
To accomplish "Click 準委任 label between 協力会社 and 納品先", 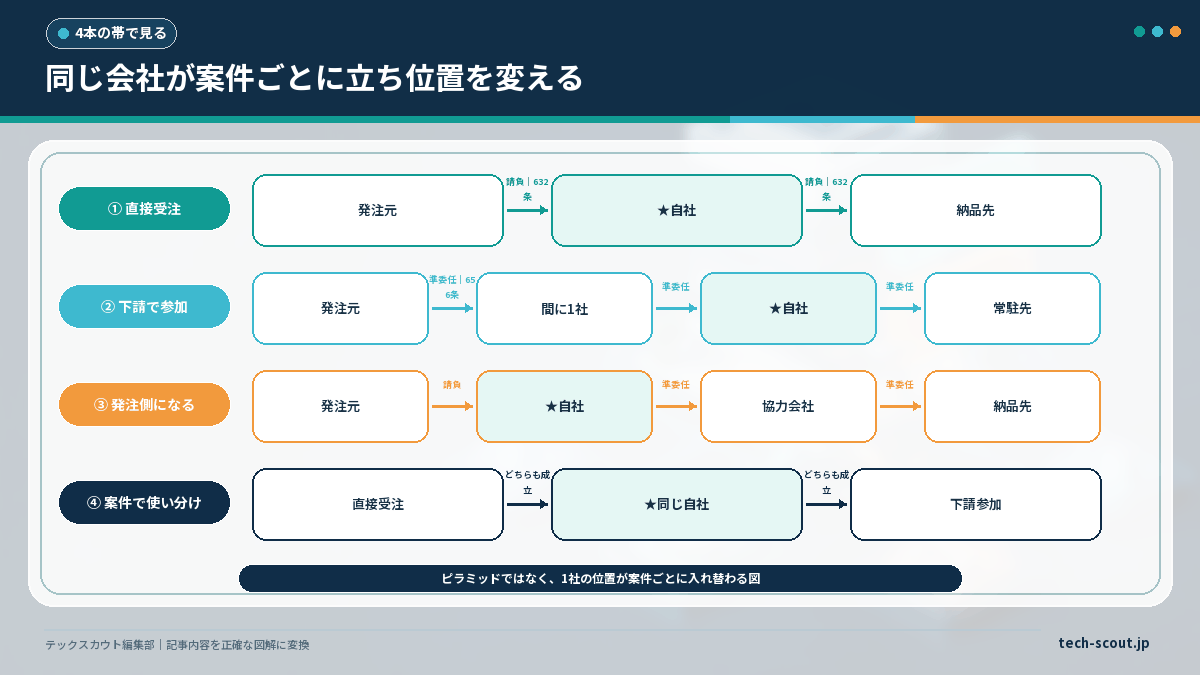I will (900, 384).
